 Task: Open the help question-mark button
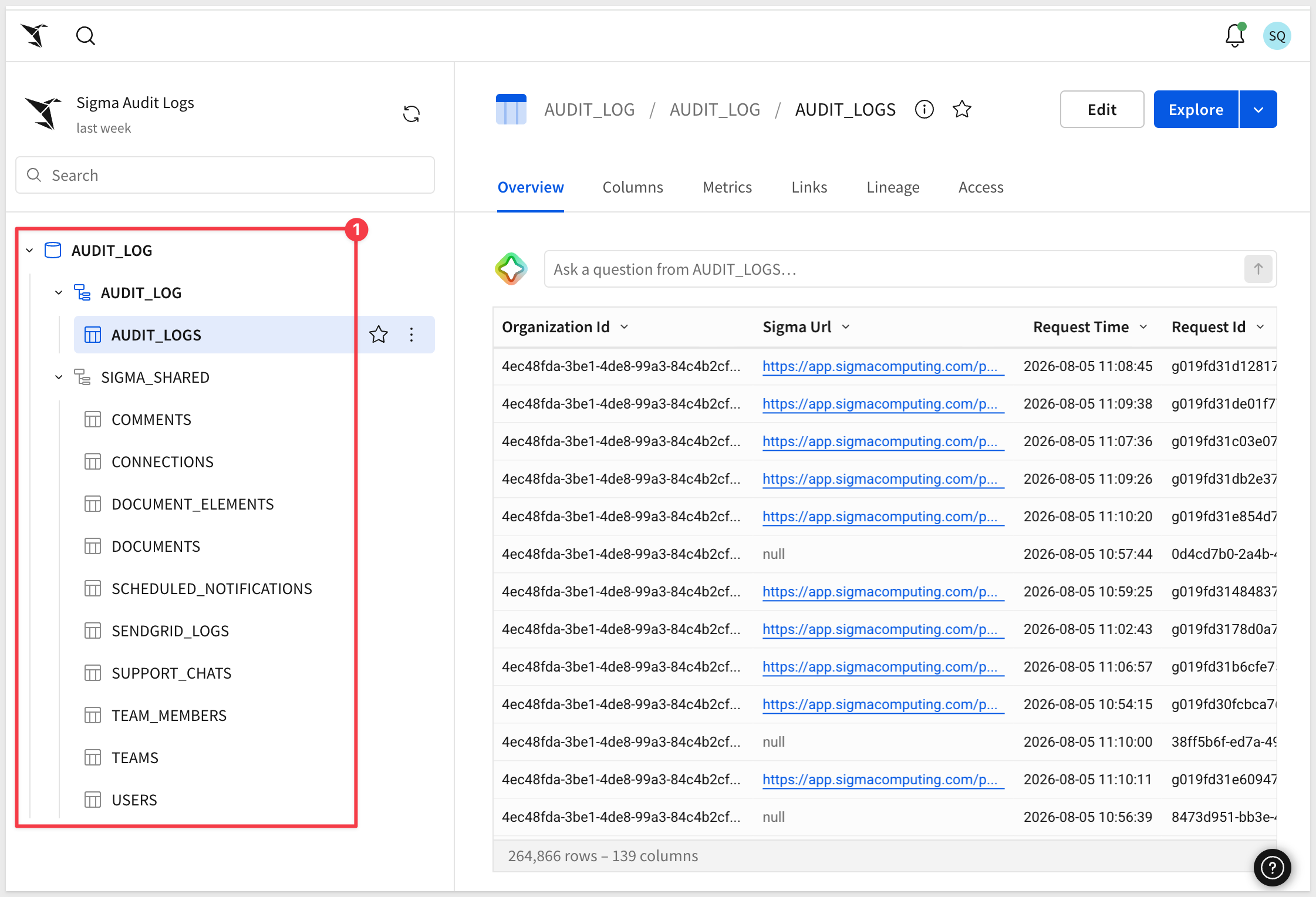pos(1273,868)
